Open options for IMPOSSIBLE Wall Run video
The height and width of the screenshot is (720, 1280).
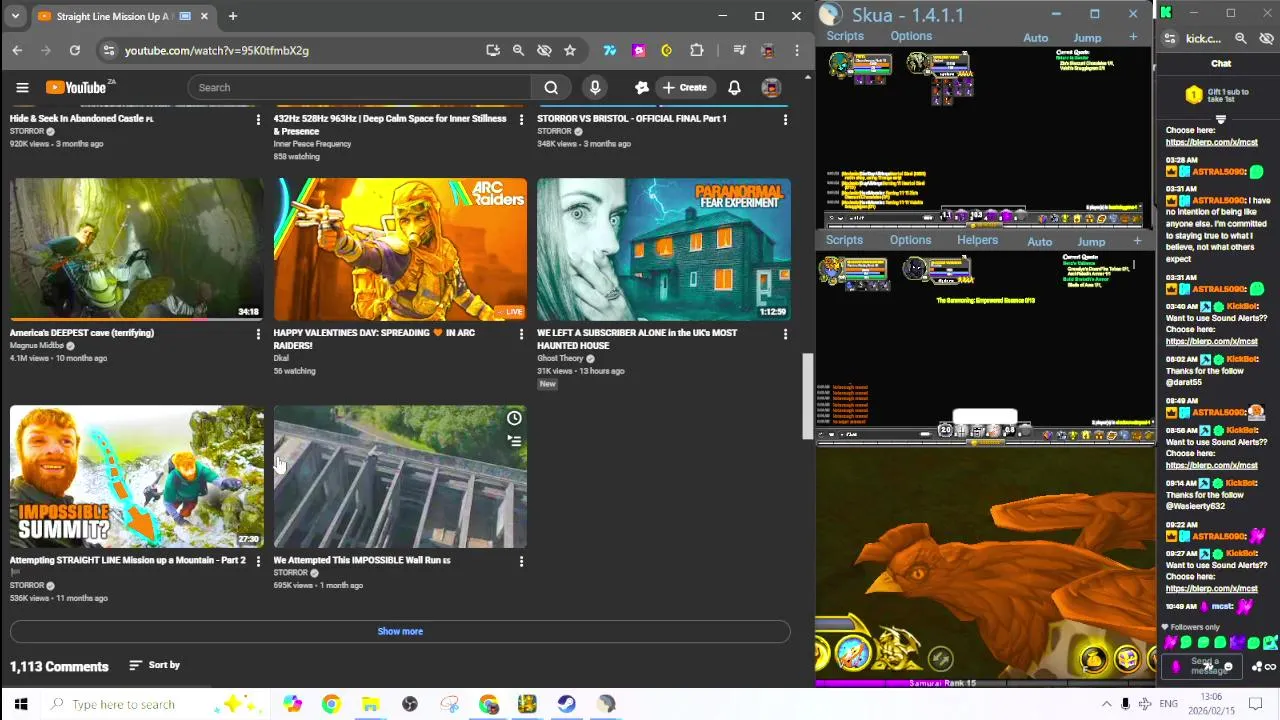[x=521, y=562]
